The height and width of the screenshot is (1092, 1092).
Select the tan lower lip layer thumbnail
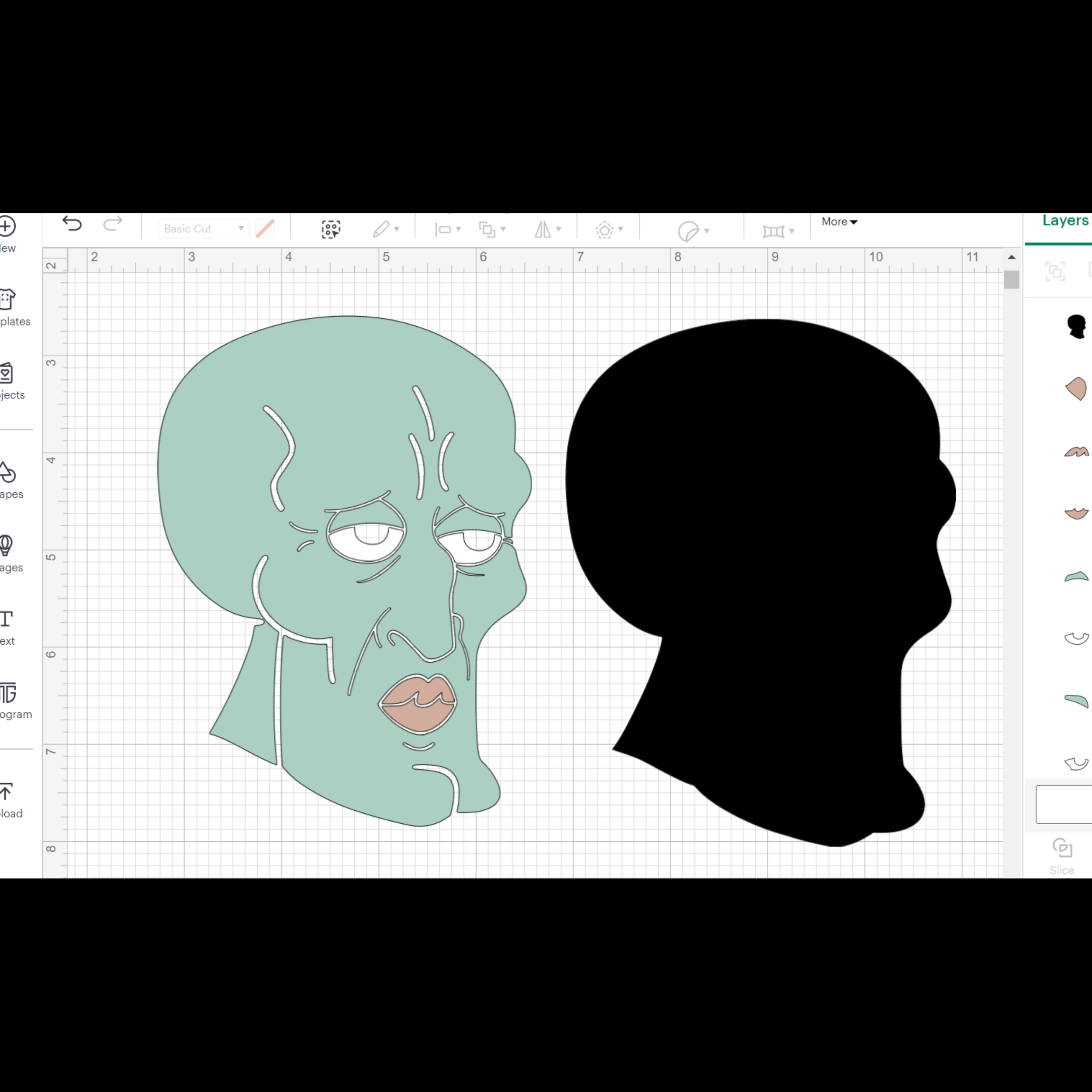pyautogui.click(x=1076, y=513)
